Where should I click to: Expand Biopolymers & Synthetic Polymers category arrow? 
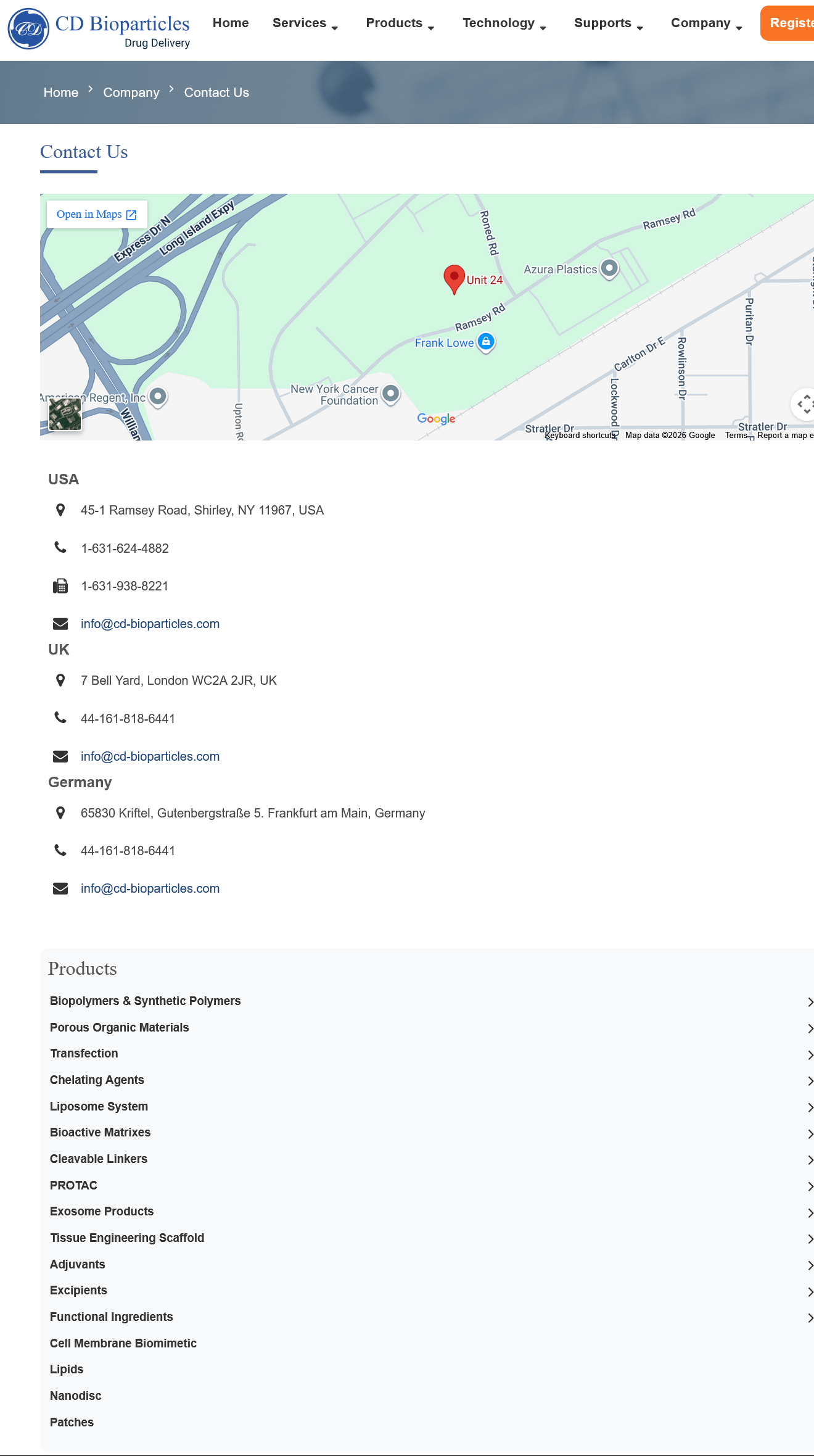tap(810, 1002)
